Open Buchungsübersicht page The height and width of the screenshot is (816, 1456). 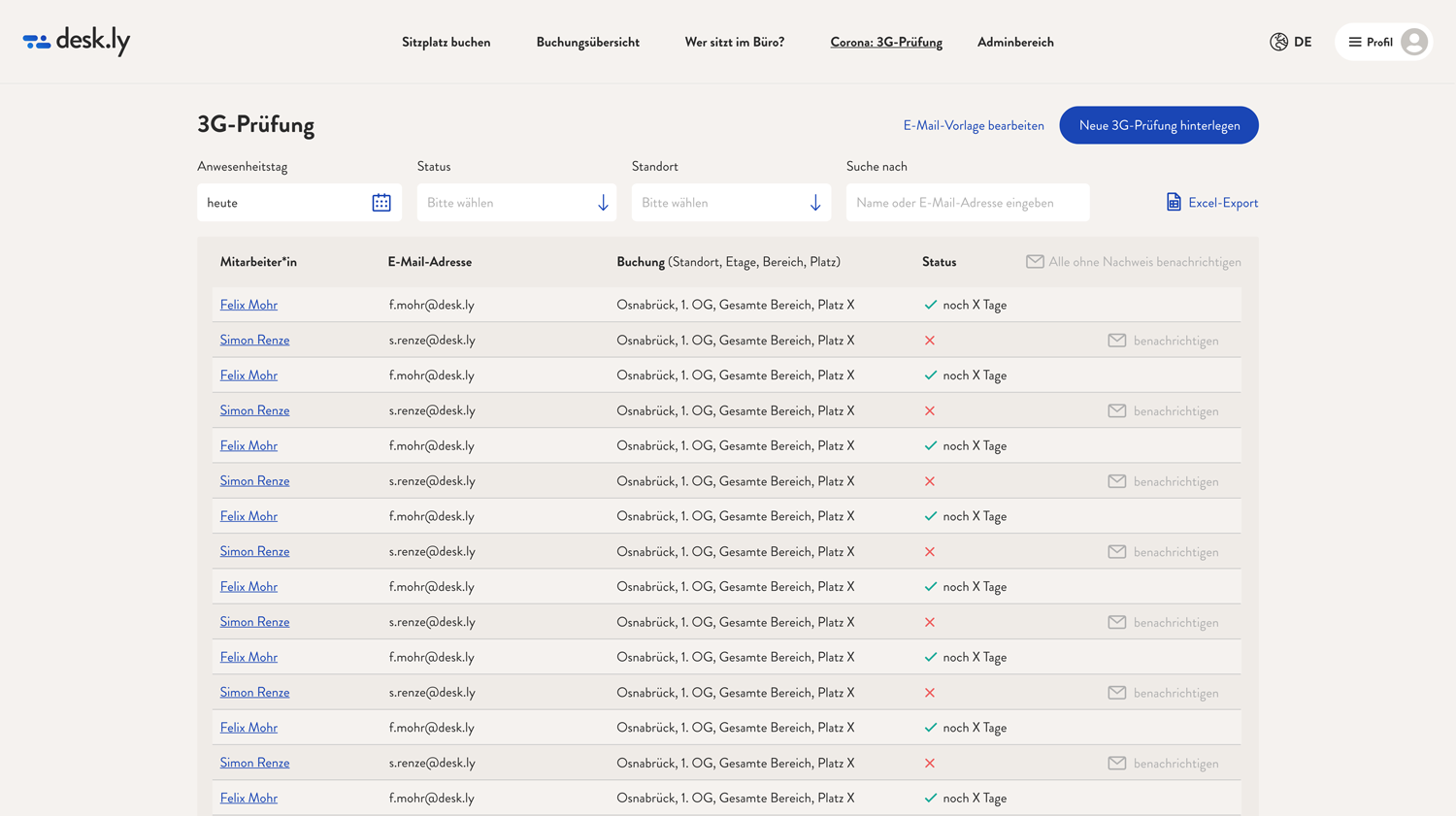pos(588,42)
